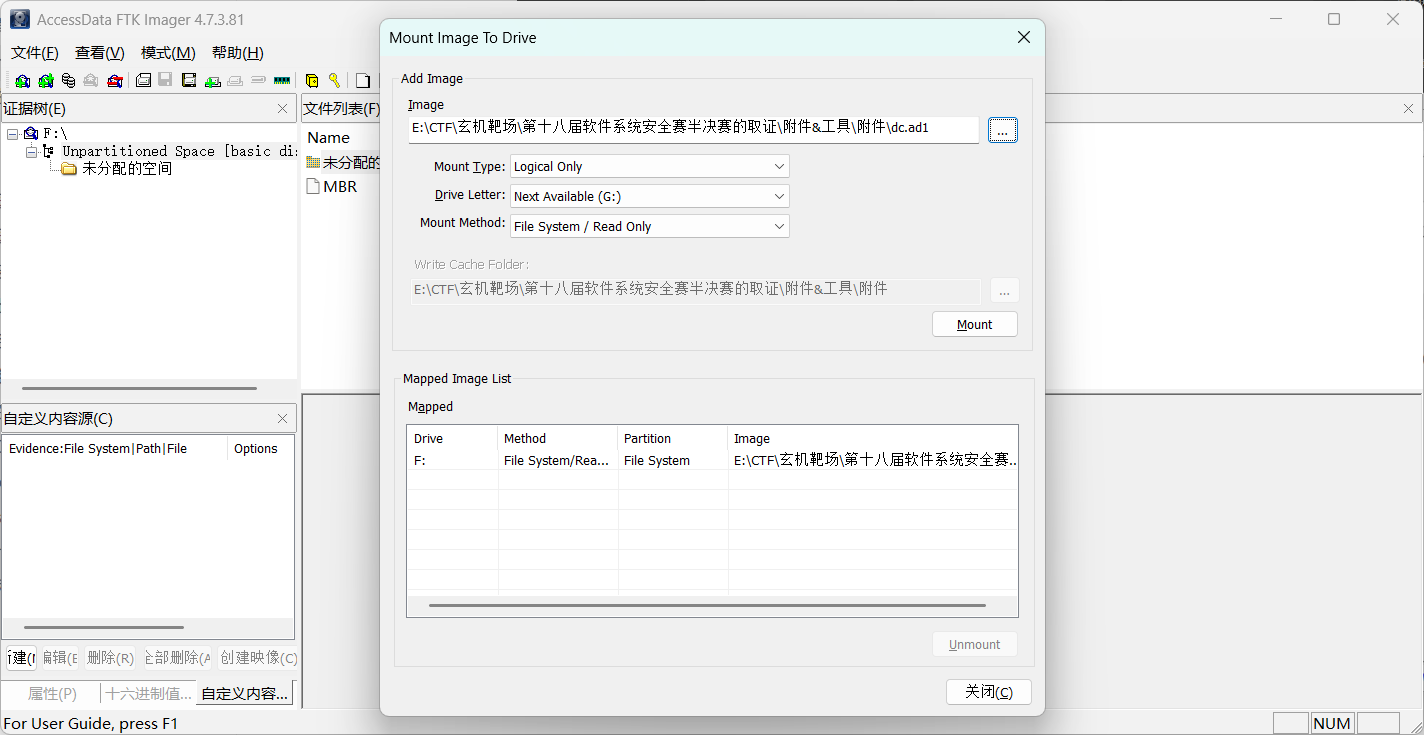This screenshot has width=1424, height=735.
Task: Click the Partition column header
Action: point(673,438)
